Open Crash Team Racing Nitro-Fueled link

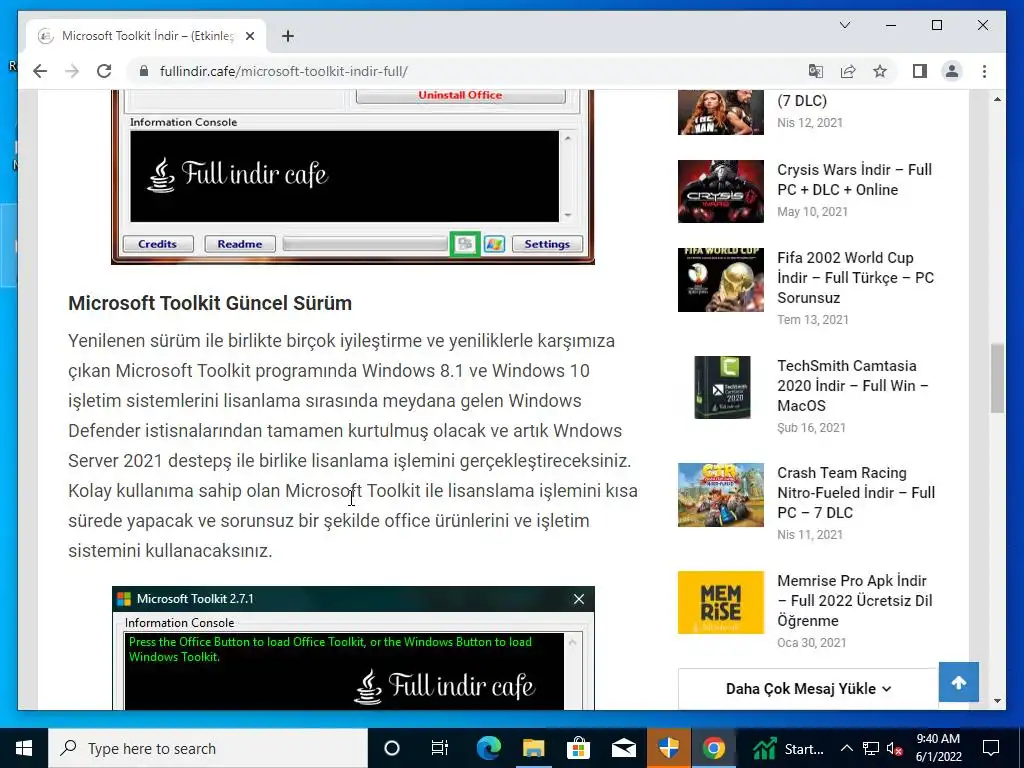coord(856,492)
